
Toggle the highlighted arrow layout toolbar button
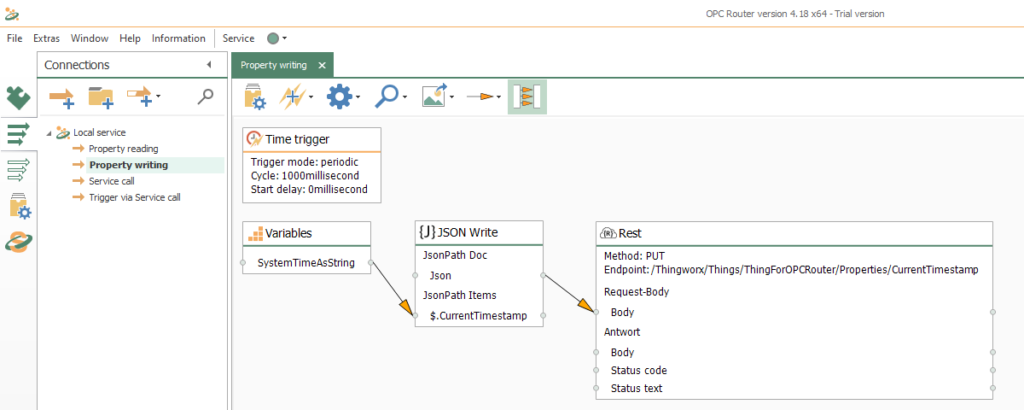tap(526, 97)
